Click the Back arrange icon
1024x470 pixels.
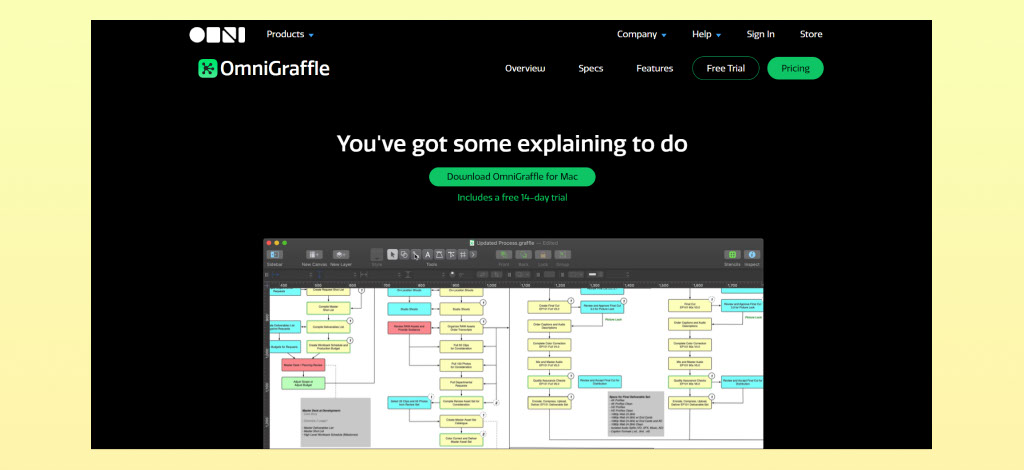524,255
